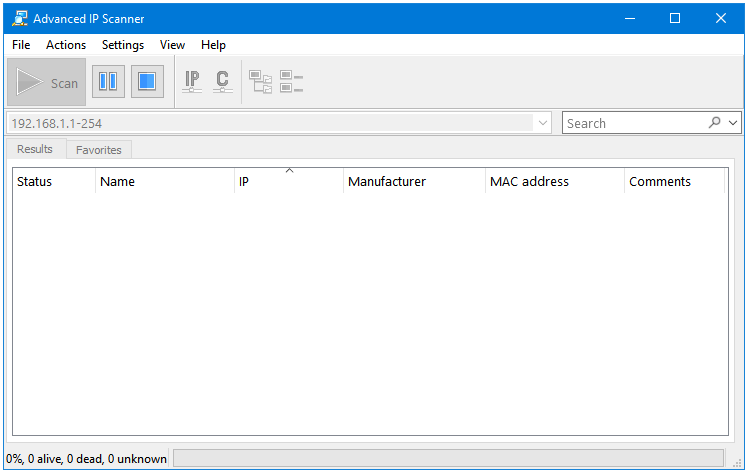Pause the scan using the pause icon
Viewport: 747px width, 472px height.
click(108, 81)
